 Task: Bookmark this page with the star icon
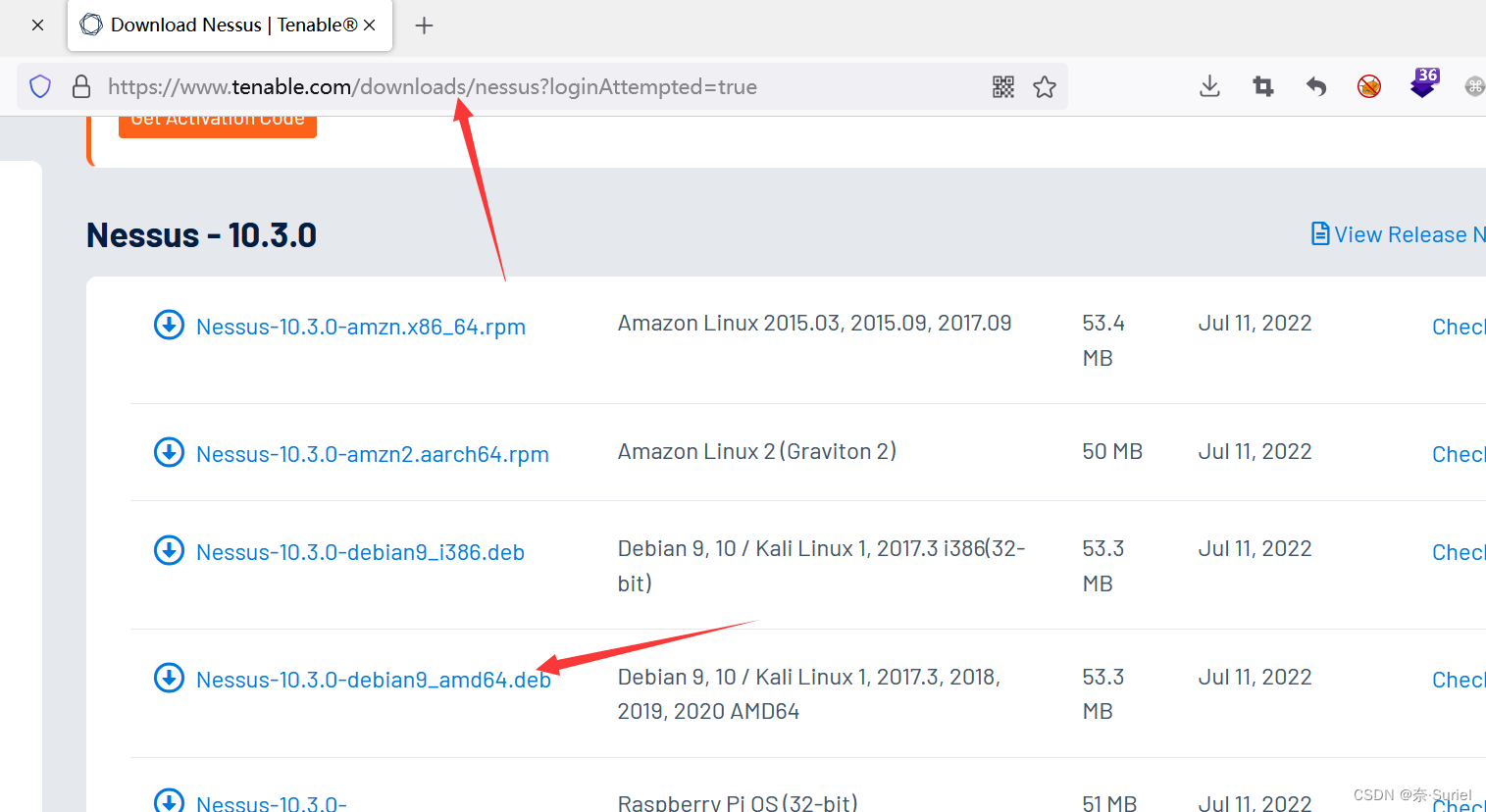pyautogui.click(x=1045, y=86)
